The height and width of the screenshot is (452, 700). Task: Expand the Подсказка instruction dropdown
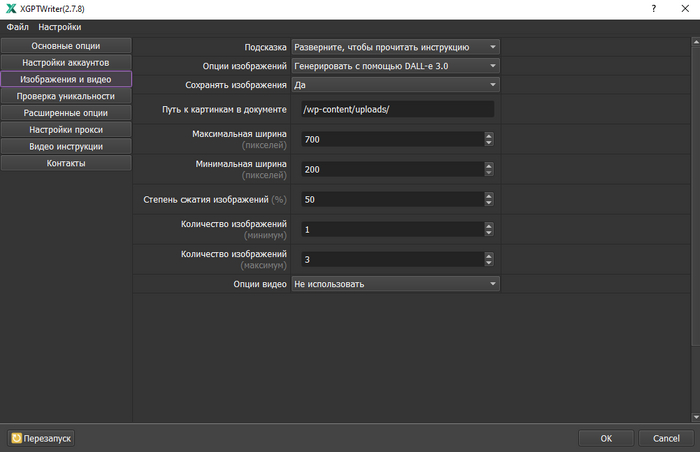pyautogui.click(x=395, y=46)
